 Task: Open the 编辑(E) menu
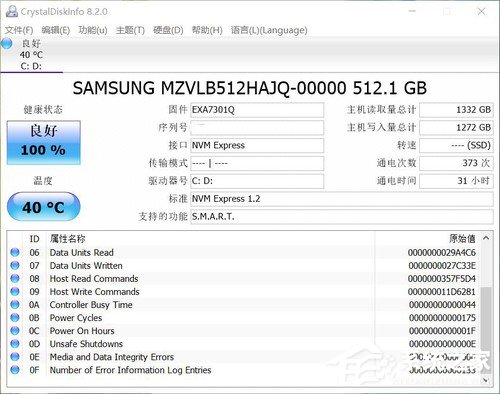56,30
